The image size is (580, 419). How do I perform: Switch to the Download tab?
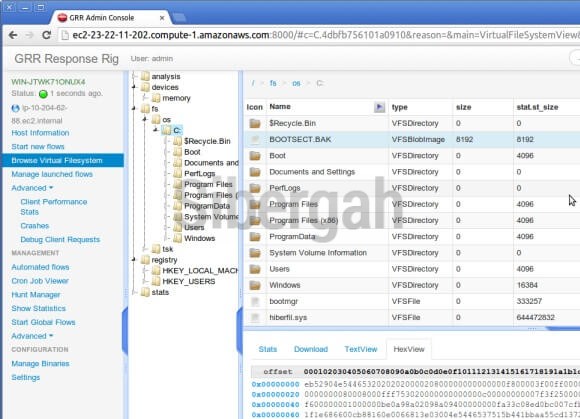[x=311, y=349]
